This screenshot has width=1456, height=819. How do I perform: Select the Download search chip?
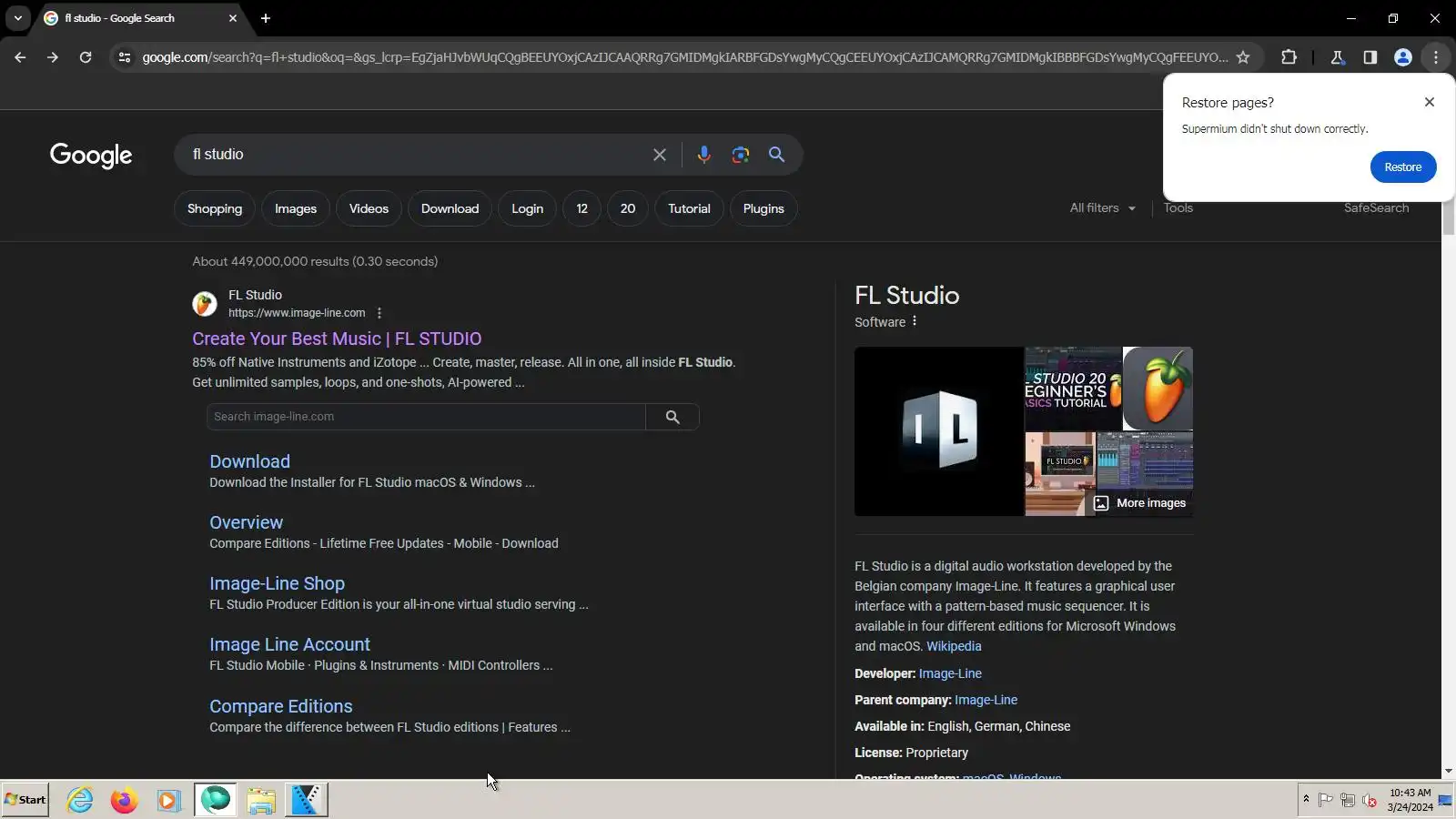pos(450,208)
